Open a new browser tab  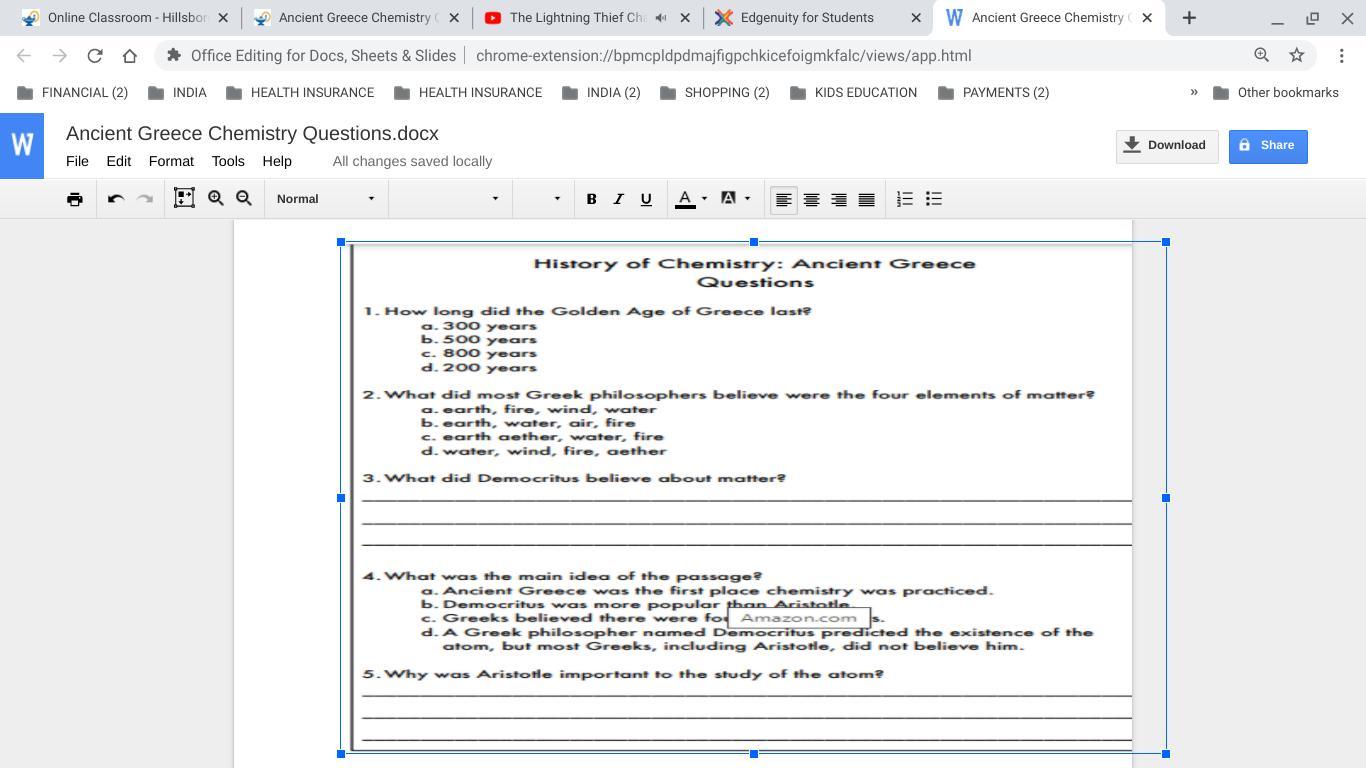click(1189, 18)
